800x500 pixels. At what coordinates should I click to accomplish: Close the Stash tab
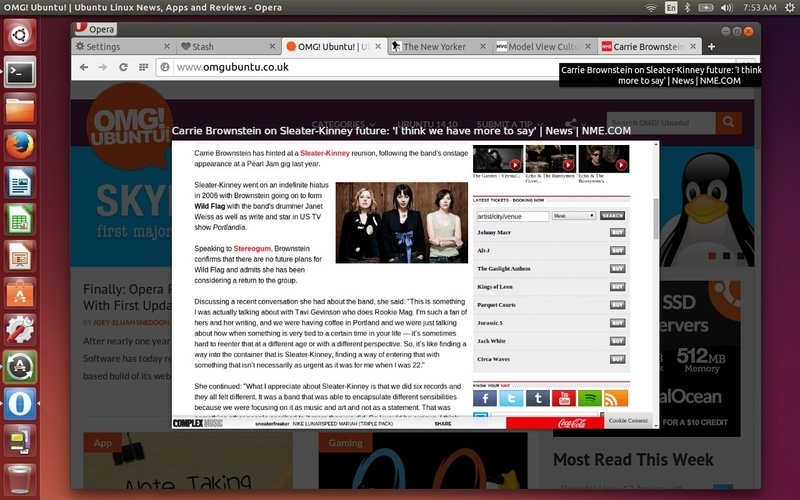click(272, 46)
